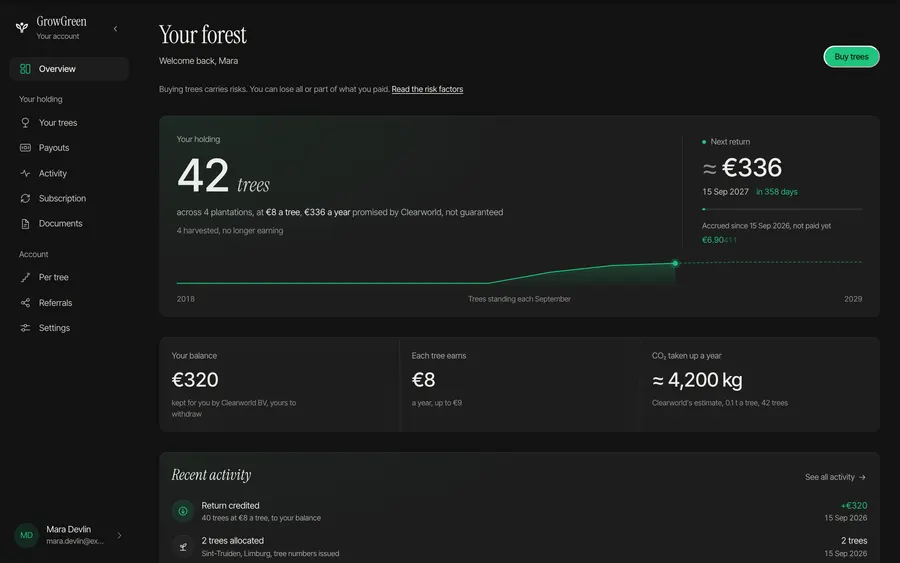Click the Next return green status dot
900x563 pixels.
pyautogui.click(x=704, y=142)
